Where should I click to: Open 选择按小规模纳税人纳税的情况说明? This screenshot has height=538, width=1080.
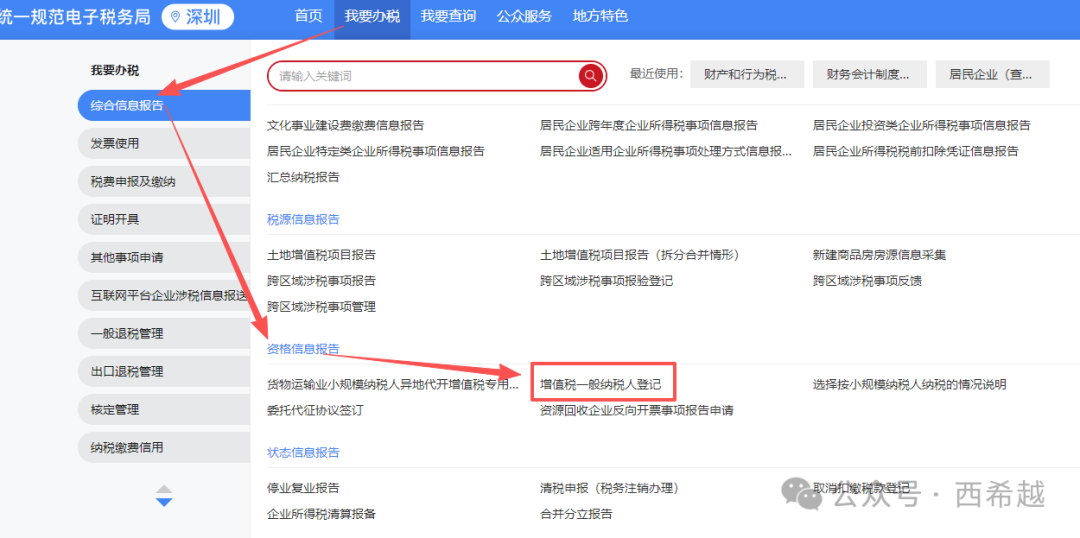pos(909,384)
